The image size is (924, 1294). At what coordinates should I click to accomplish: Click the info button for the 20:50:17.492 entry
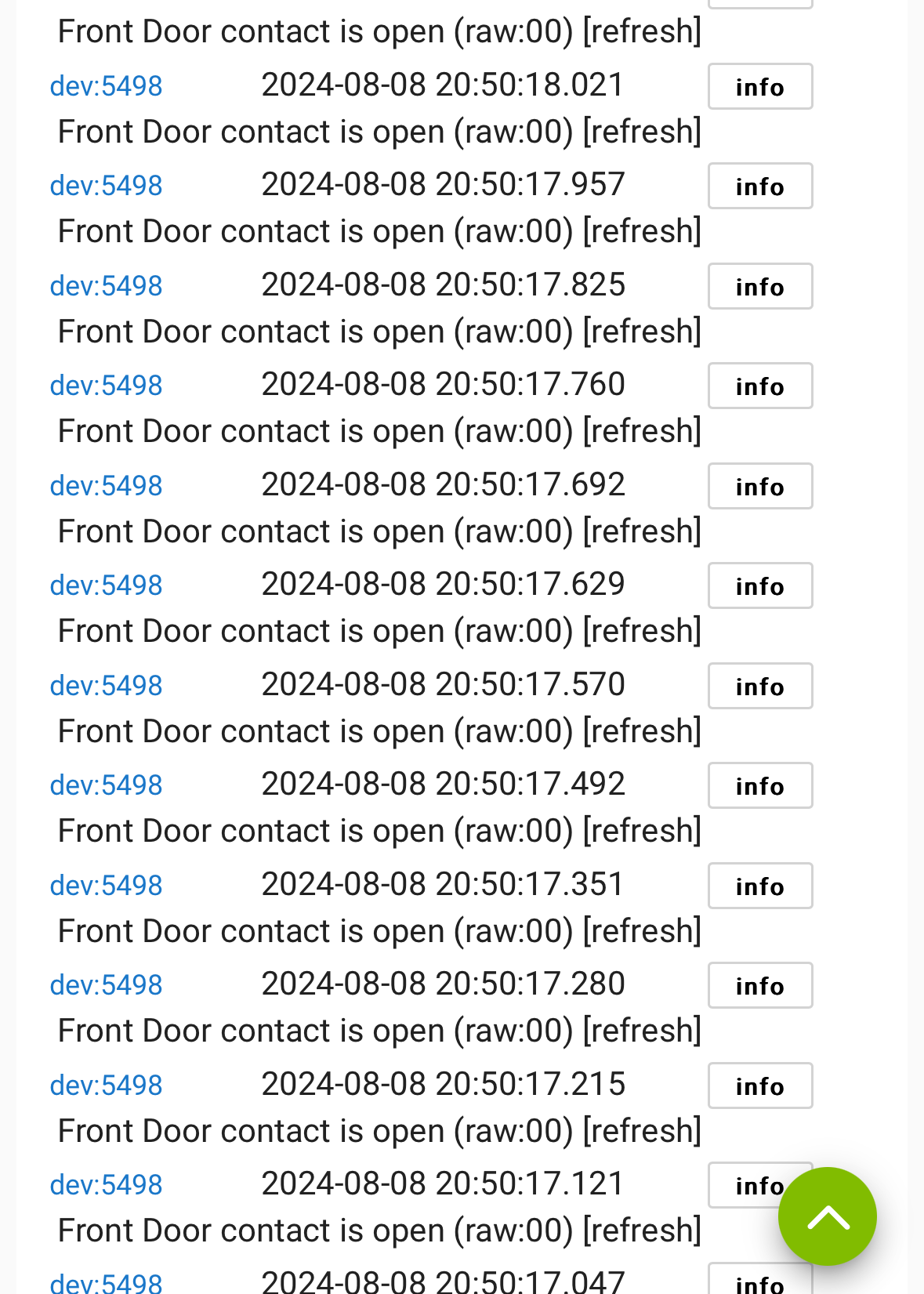coord(760,785)
